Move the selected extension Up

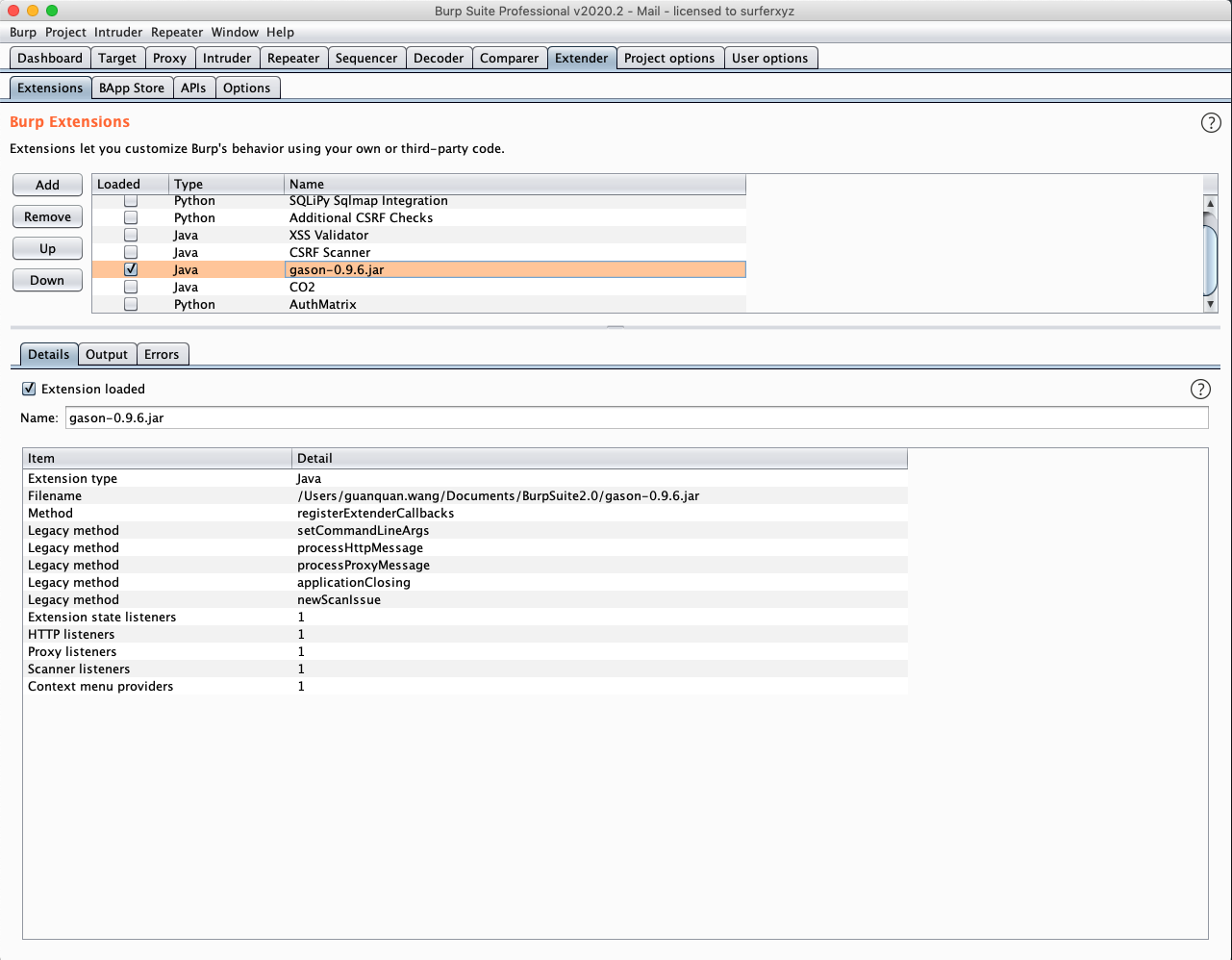pos(47,249)
